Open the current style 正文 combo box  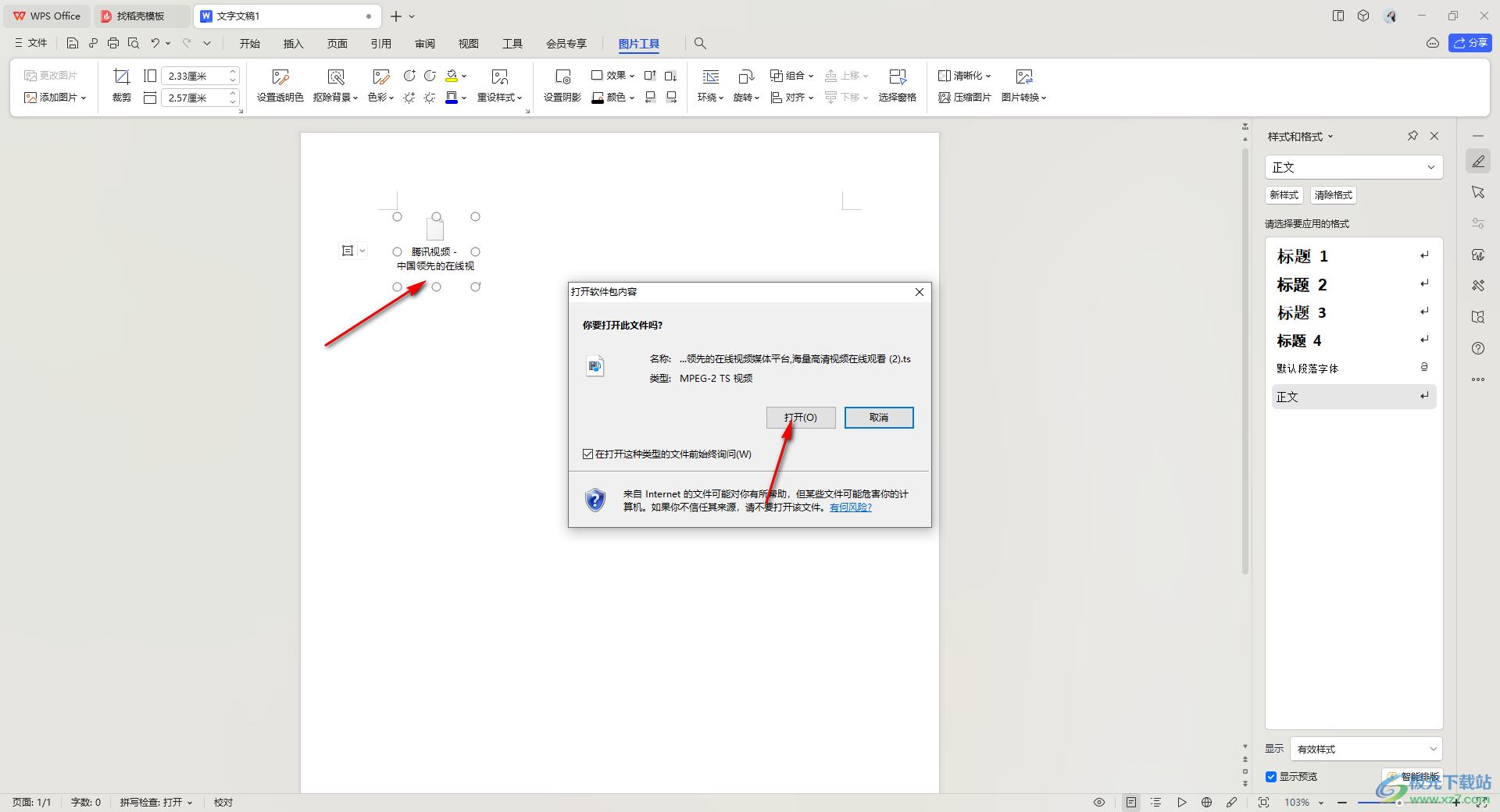(x=1354, y=167)
